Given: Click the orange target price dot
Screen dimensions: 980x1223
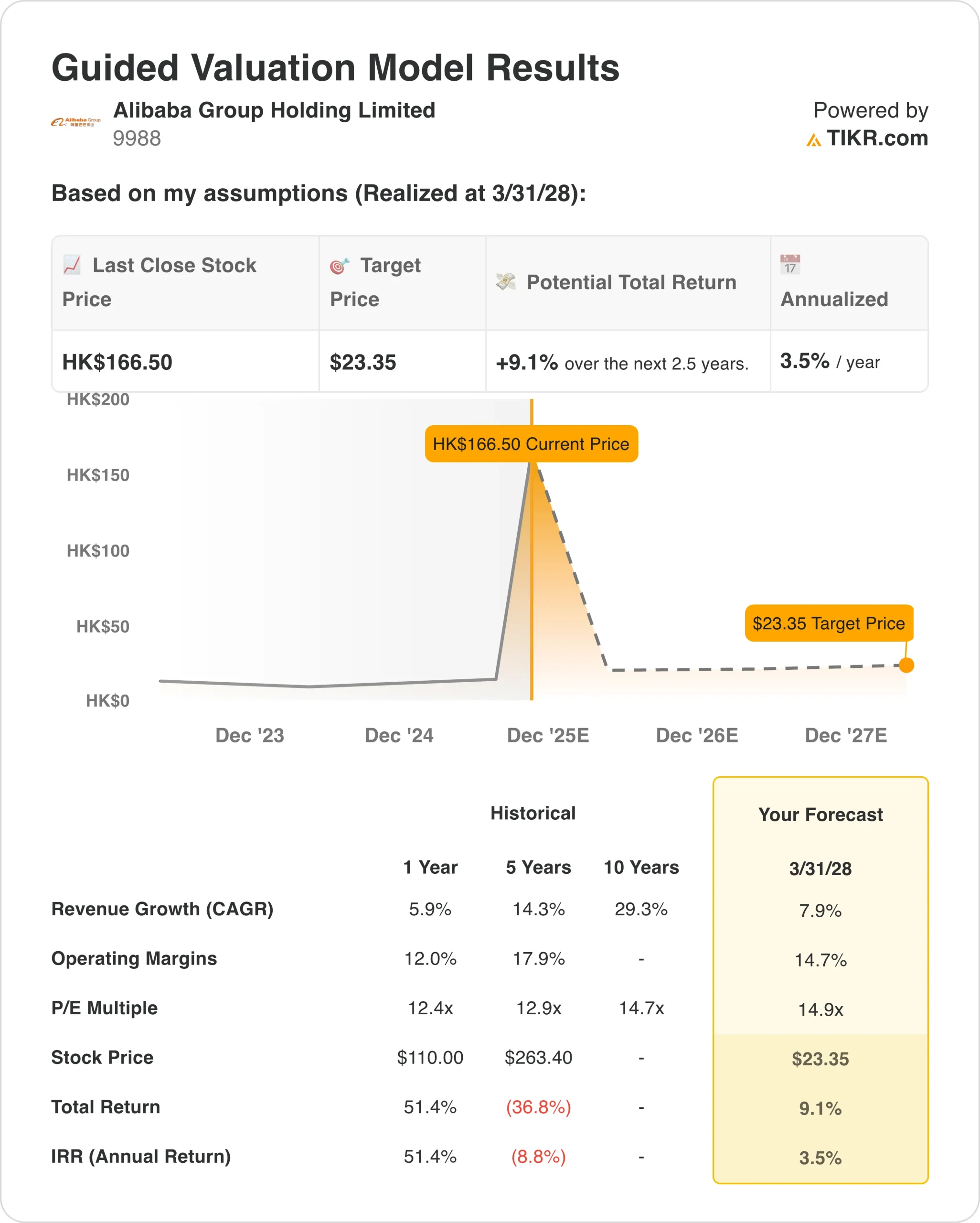Looking at the screenshot, I should tap(906, 665).
